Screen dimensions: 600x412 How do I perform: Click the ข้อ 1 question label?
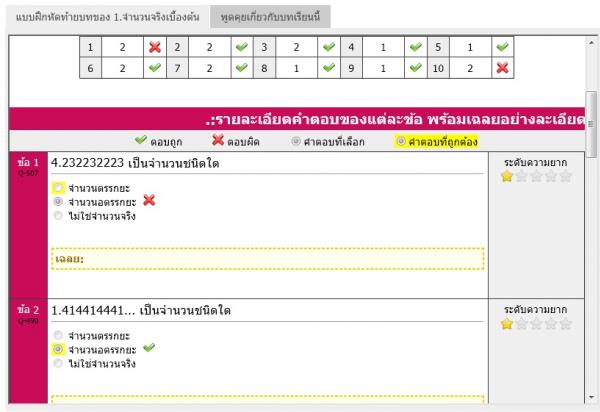pos(27,162)
